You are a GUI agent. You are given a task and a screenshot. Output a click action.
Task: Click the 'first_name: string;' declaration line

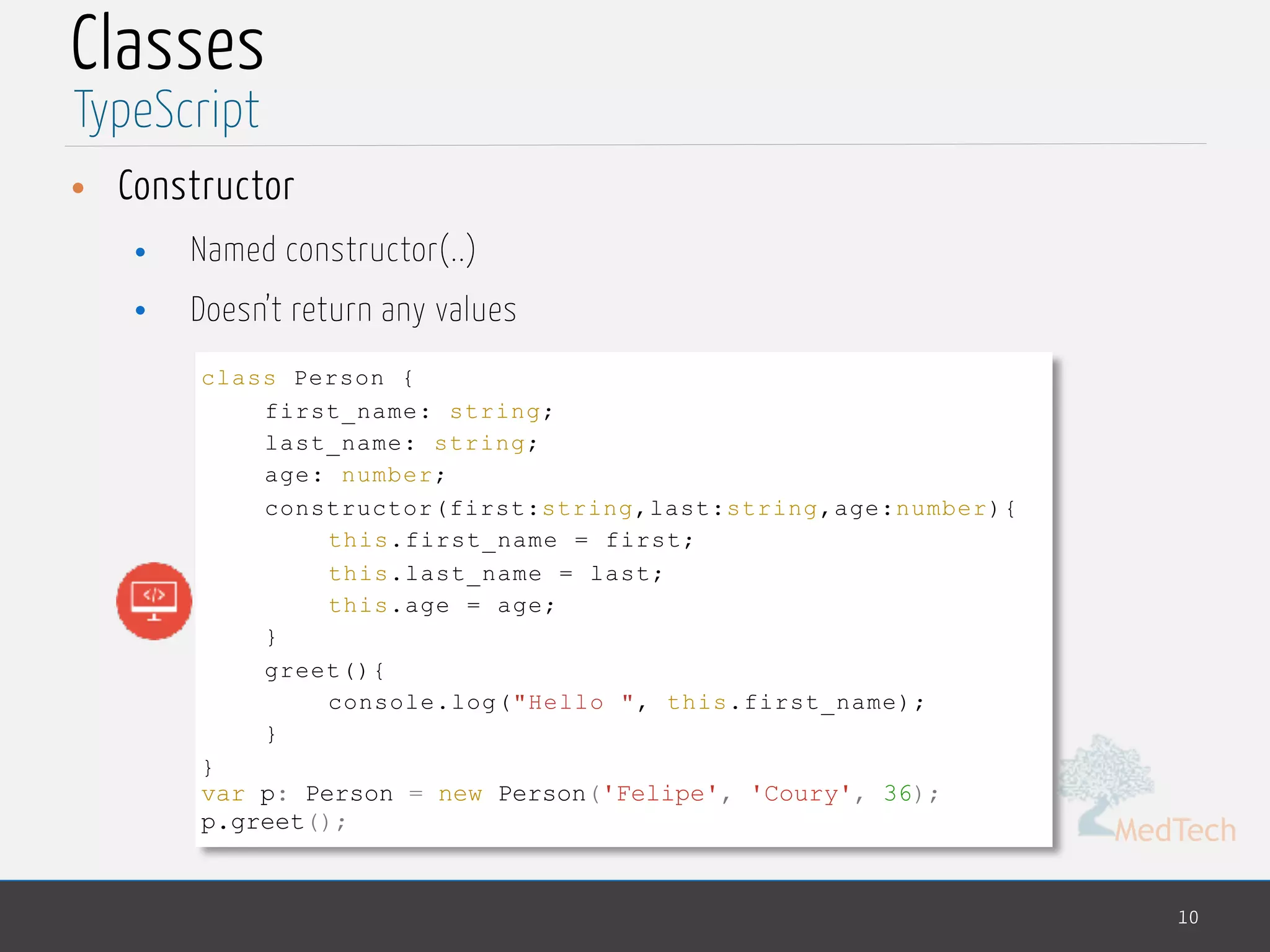409,412
